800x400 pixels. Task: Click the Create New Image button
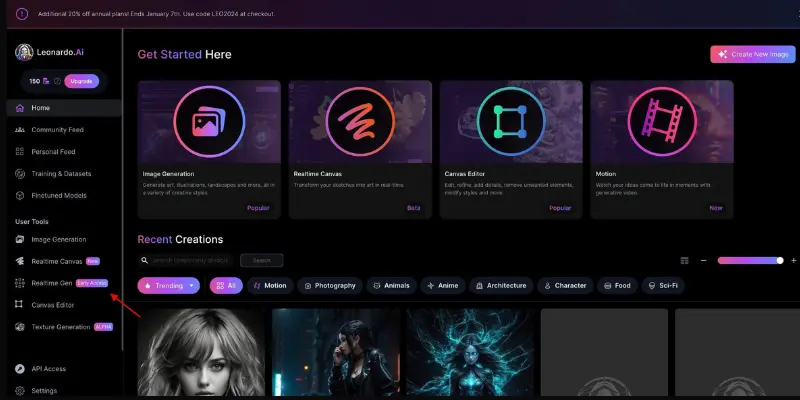[753, 54]
